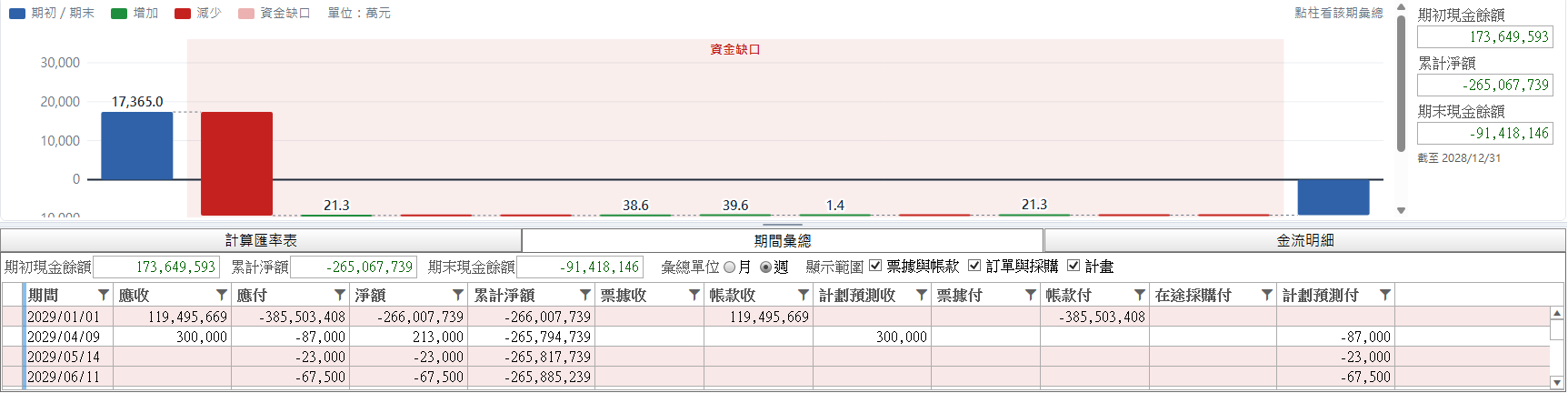Switch to the 金流明細 tab
1568x393 pixels.
[x=1305, y=240]
